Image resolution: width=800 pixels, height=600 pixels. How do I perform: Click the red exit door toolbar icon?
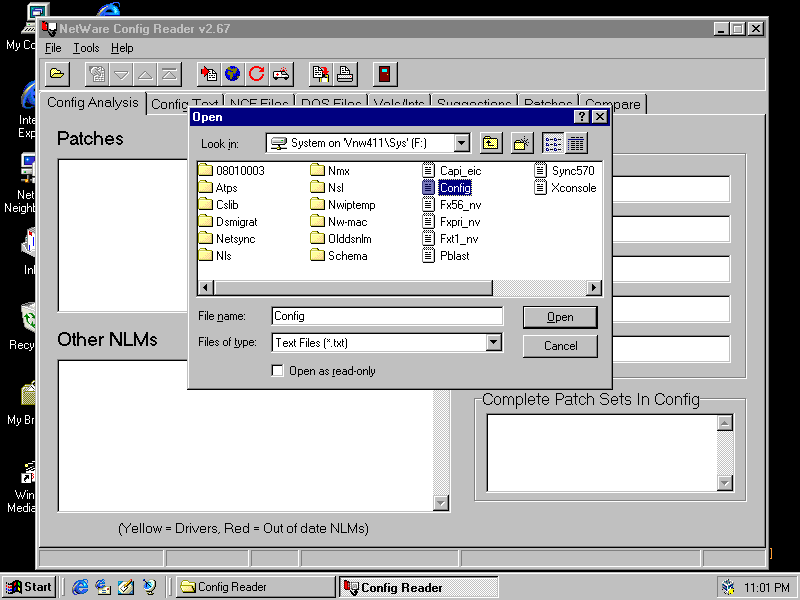click(385, 74)
